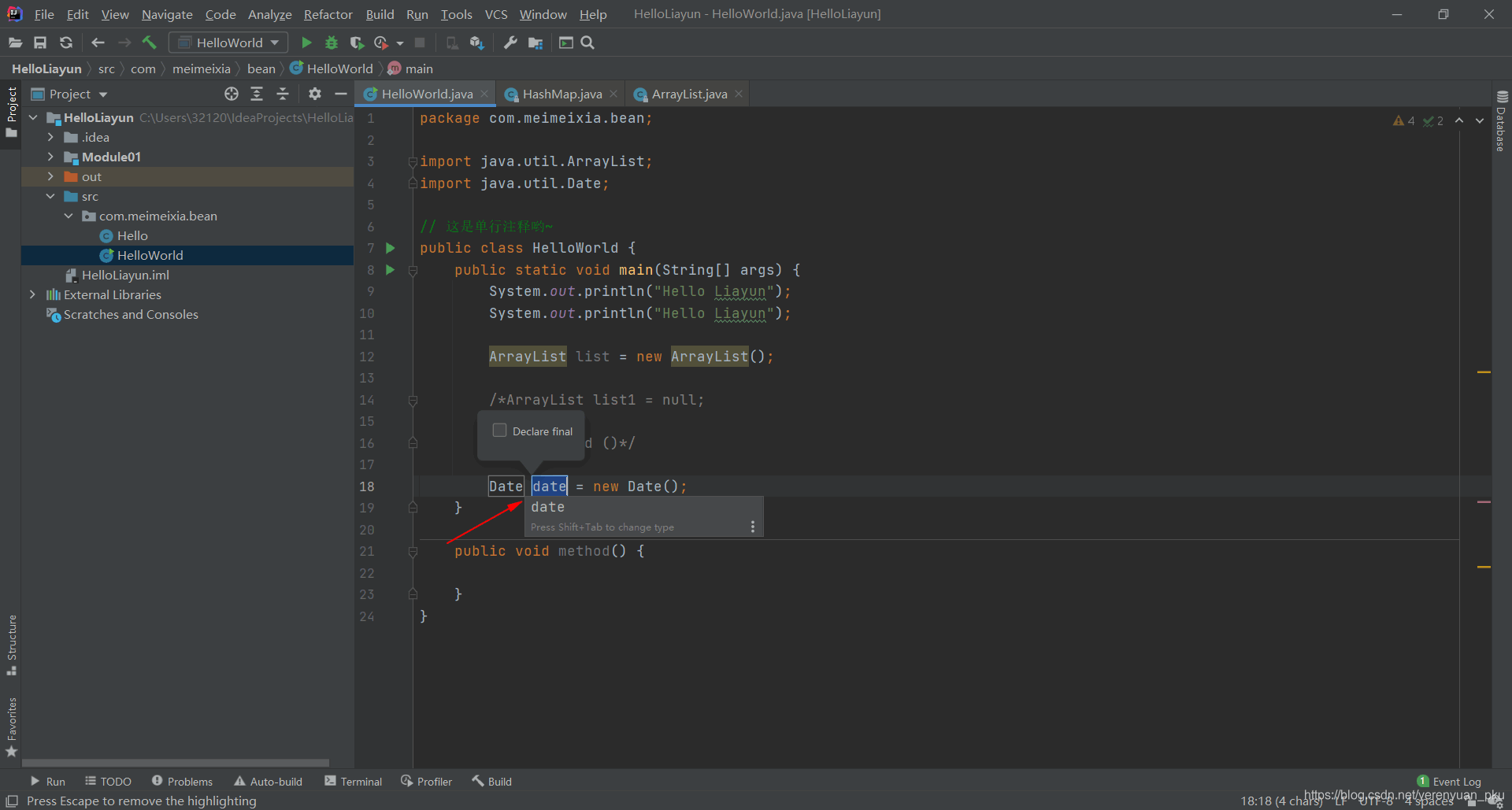Click the Save All toolbar icon
The width and height of the screenshot is (1512, 810).
pyautogui.click(x=40, y=43)
